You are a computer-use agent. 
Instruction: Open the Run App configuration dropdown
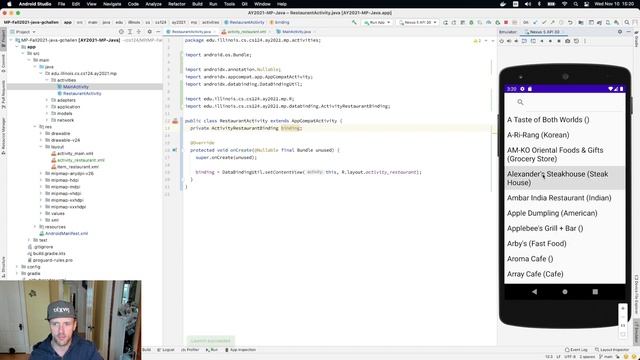377,22
